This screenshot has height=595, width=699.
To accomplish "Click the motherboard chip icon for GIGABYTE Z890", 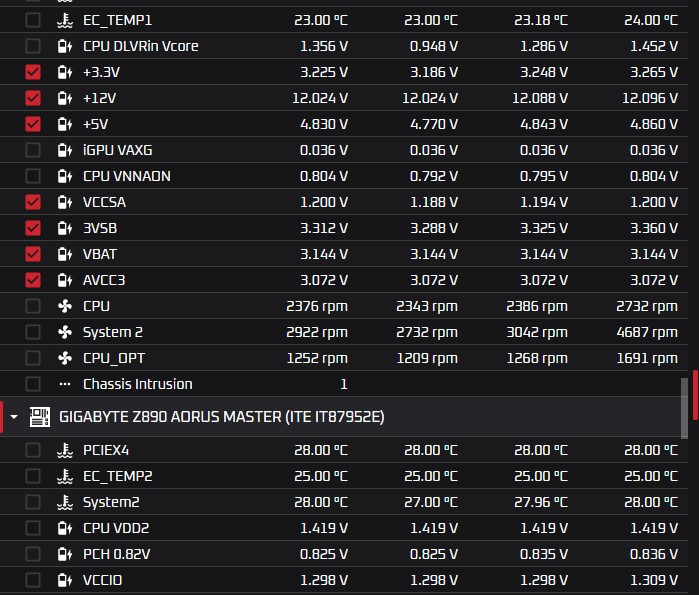I will pyautogui.click(x=40, y=416).
